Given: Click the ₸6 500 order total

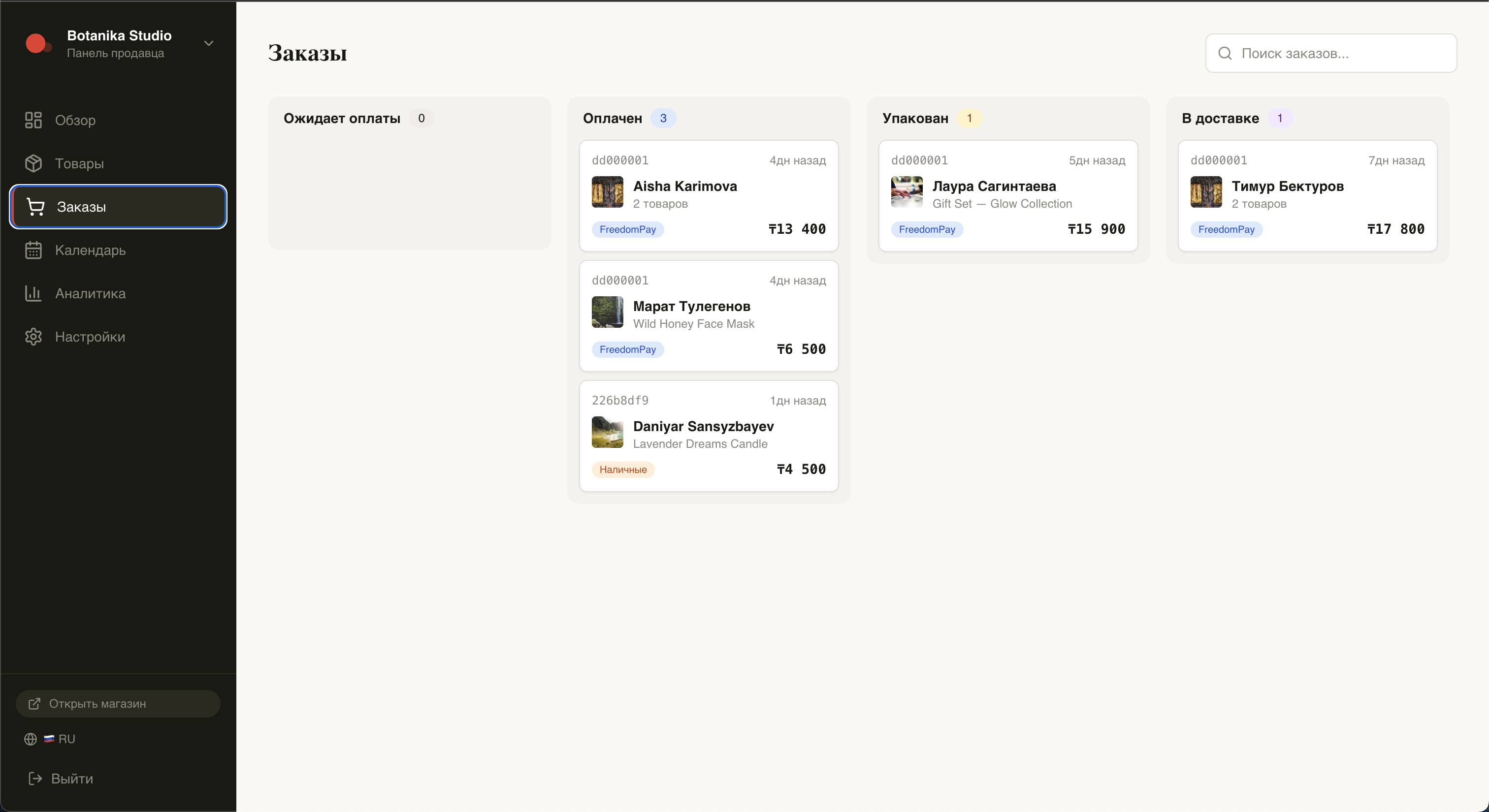Looking at the screenshot, I should [x=801, y=349].
